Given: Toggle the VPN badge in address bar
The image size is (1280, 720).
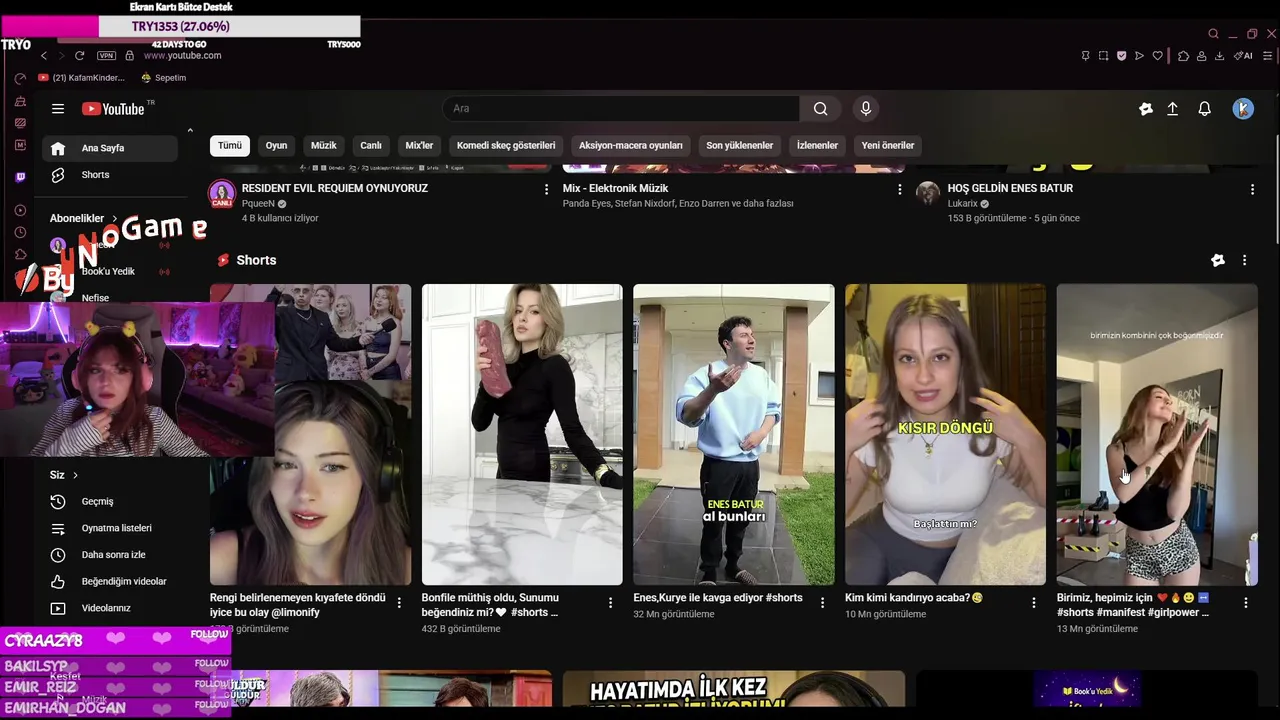Looking at the screenshot, I should click(x=107, y=56).
